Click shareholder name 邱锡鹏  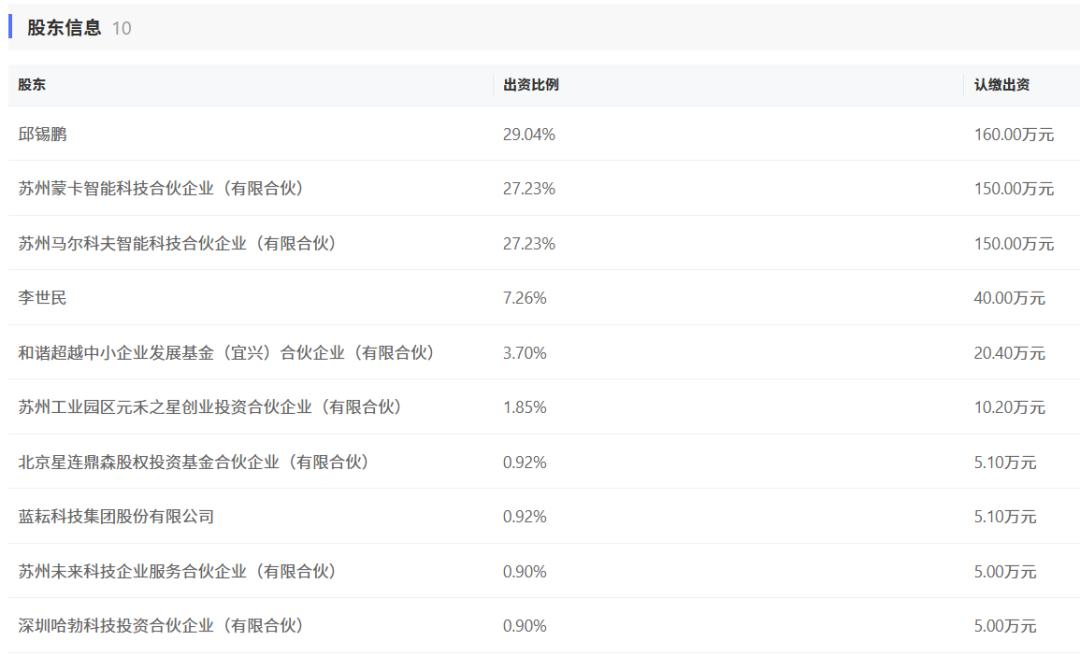click(x=43, y=134)
